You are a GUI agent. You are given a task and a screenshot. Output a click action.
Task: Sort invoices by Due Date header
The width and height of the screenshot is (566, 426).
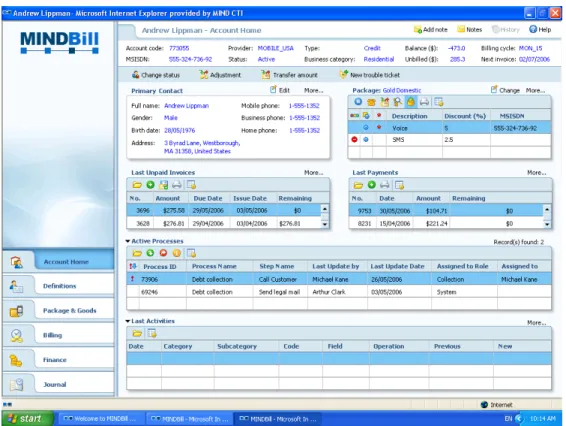[208, 198]
